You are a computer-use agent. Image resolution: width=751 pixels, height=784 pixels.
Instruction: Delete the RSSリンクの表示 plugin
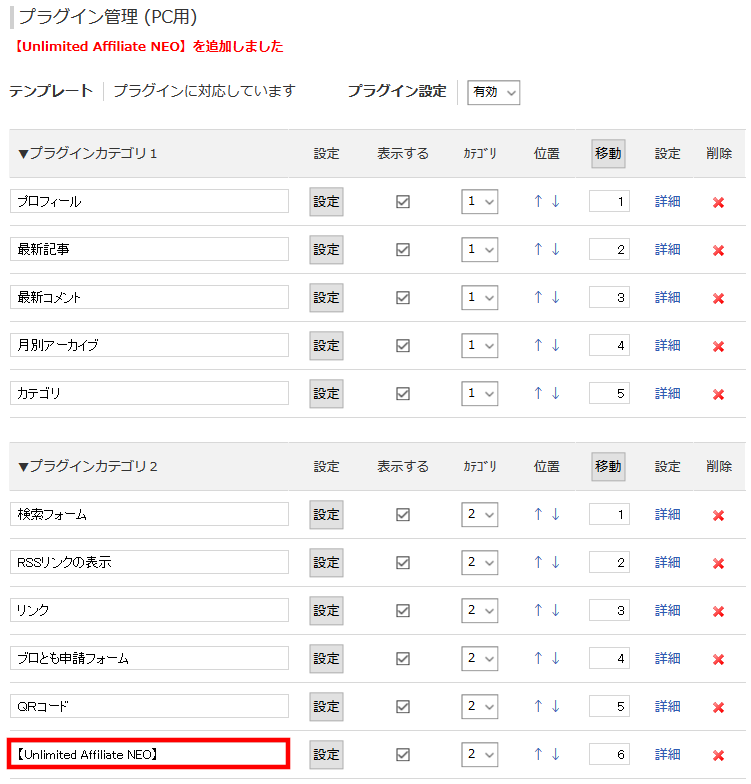(718, 564)
